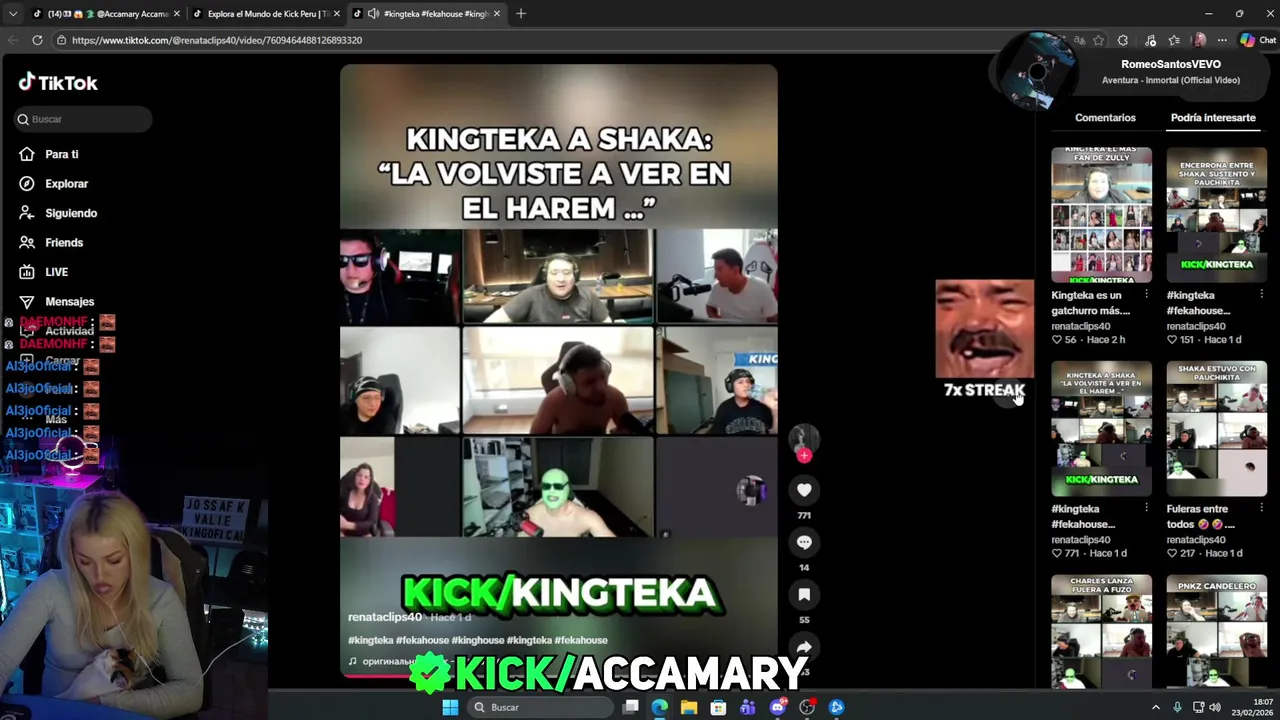
Task: Like the video with the heart icon
Action: coord(804,490)
